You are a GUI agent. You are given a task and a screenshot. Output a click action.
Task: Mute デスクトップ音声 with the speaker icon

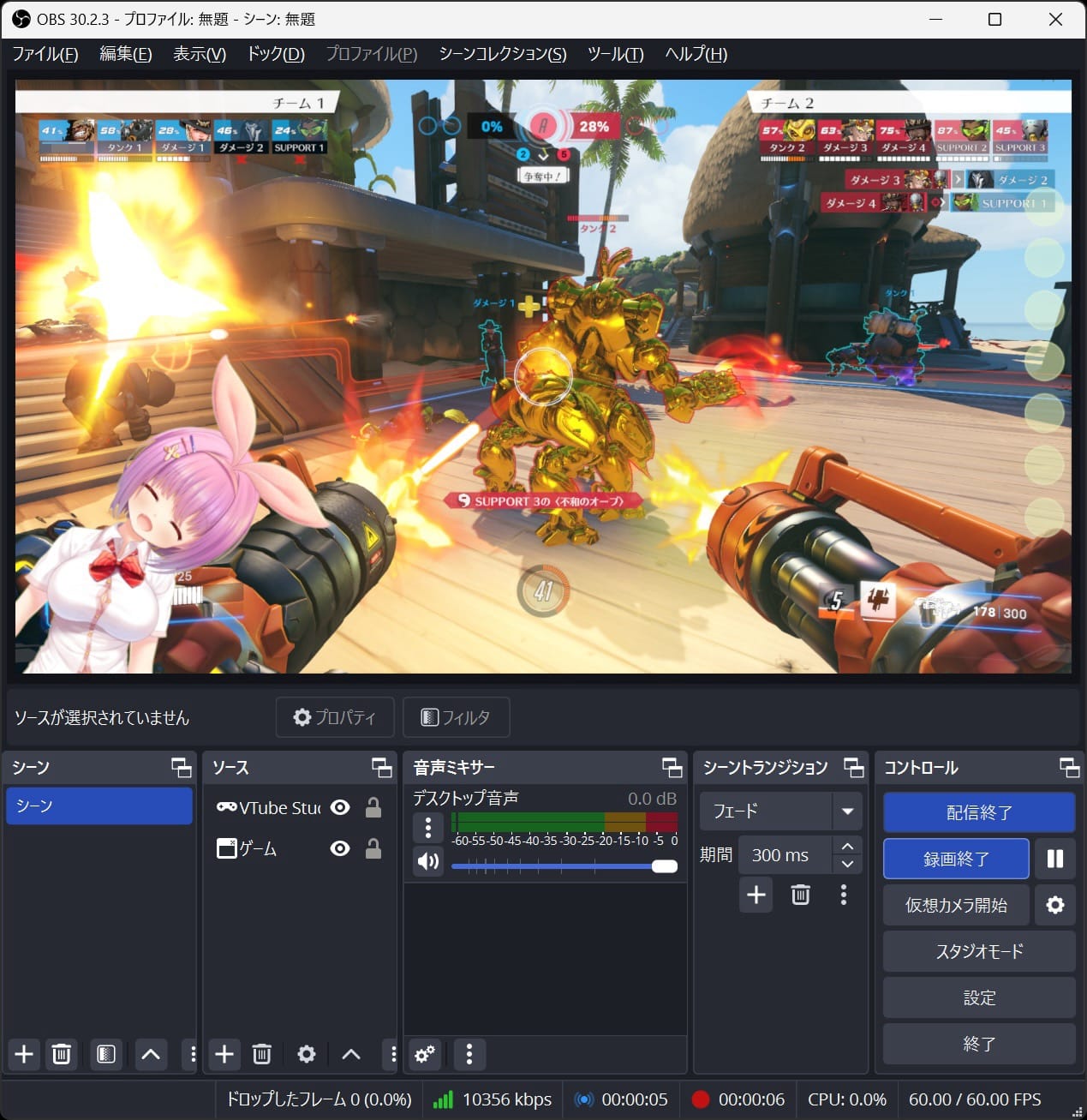(428, 861)
